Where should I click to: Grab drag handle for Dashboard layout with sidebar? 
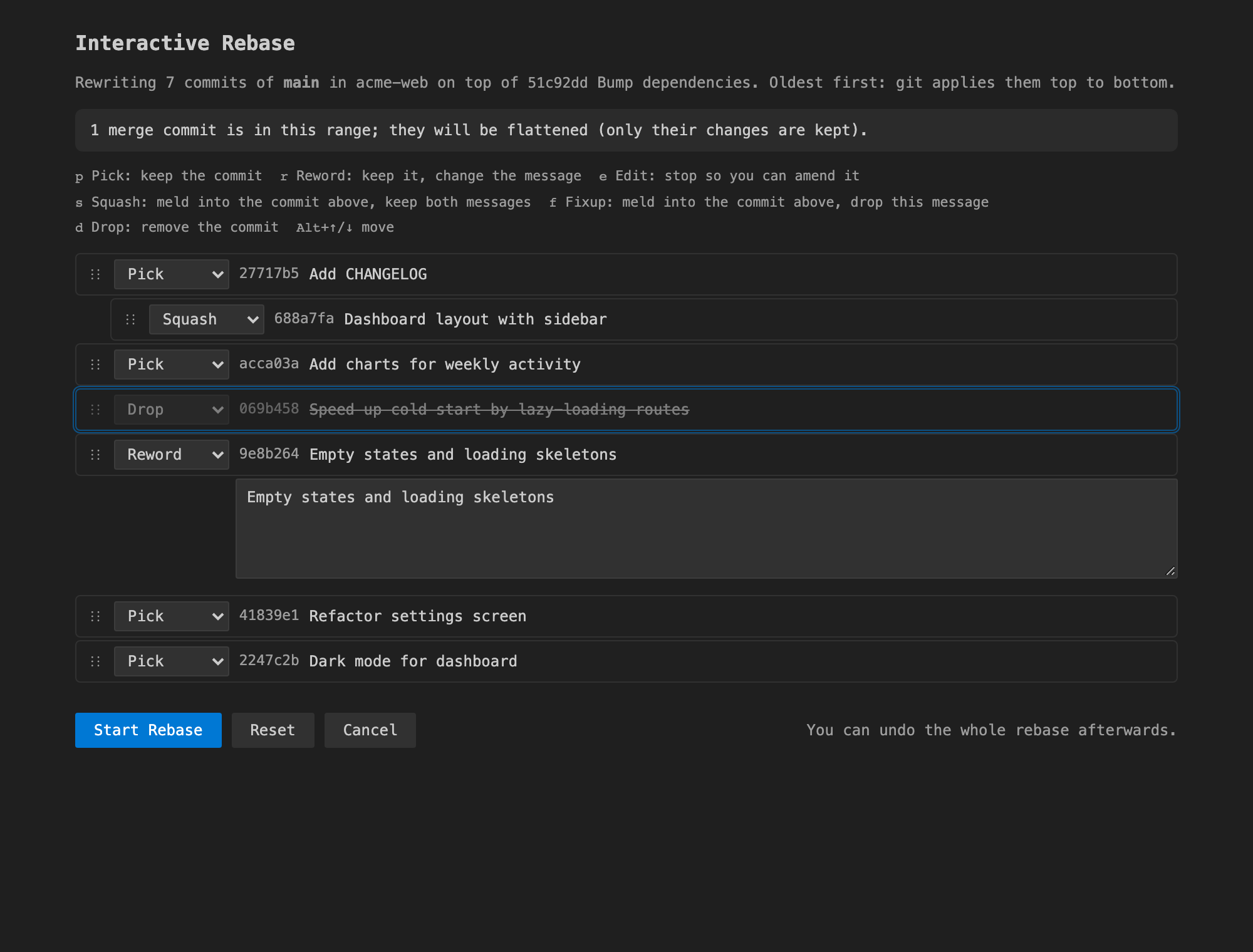coord(130,319)
